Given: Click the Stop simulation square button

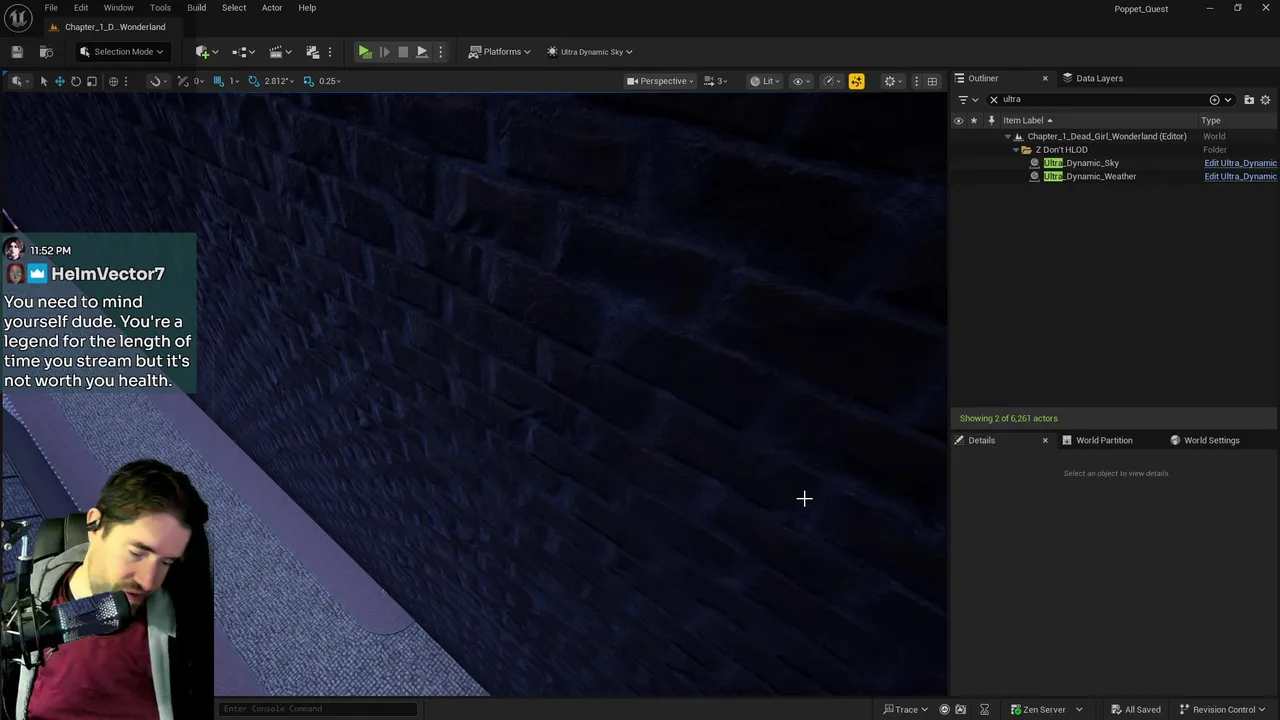Looking at the screenshot, I should point(403,52).
